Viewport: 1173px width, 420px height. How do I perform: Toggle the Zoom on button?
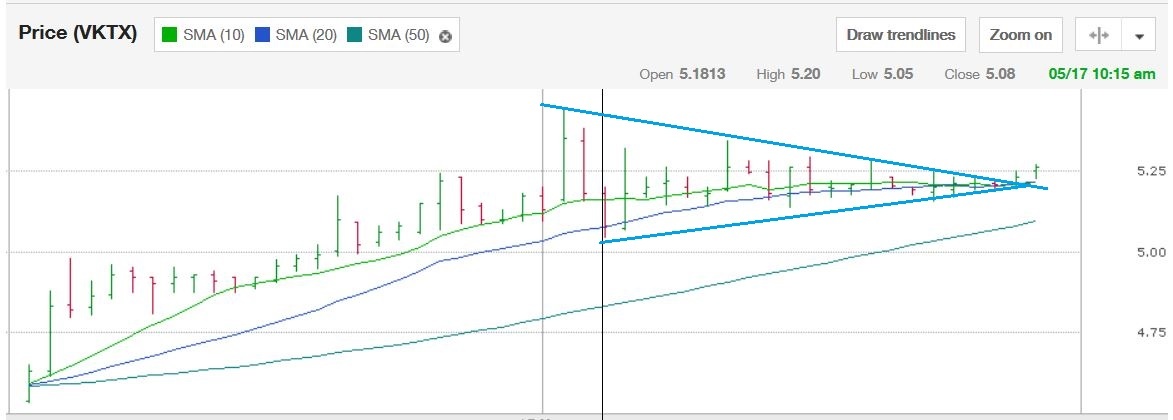pyautogui.click(x=1020, y=35)
